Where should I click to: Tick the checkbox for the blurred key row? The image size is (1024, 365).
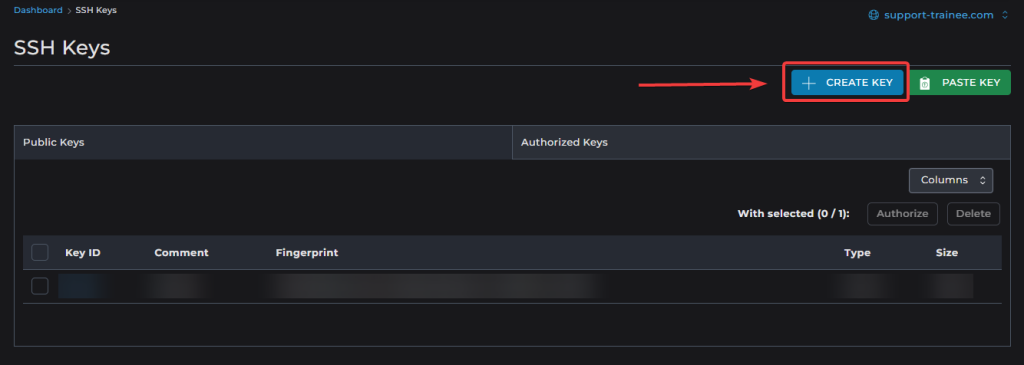(40, 286)
